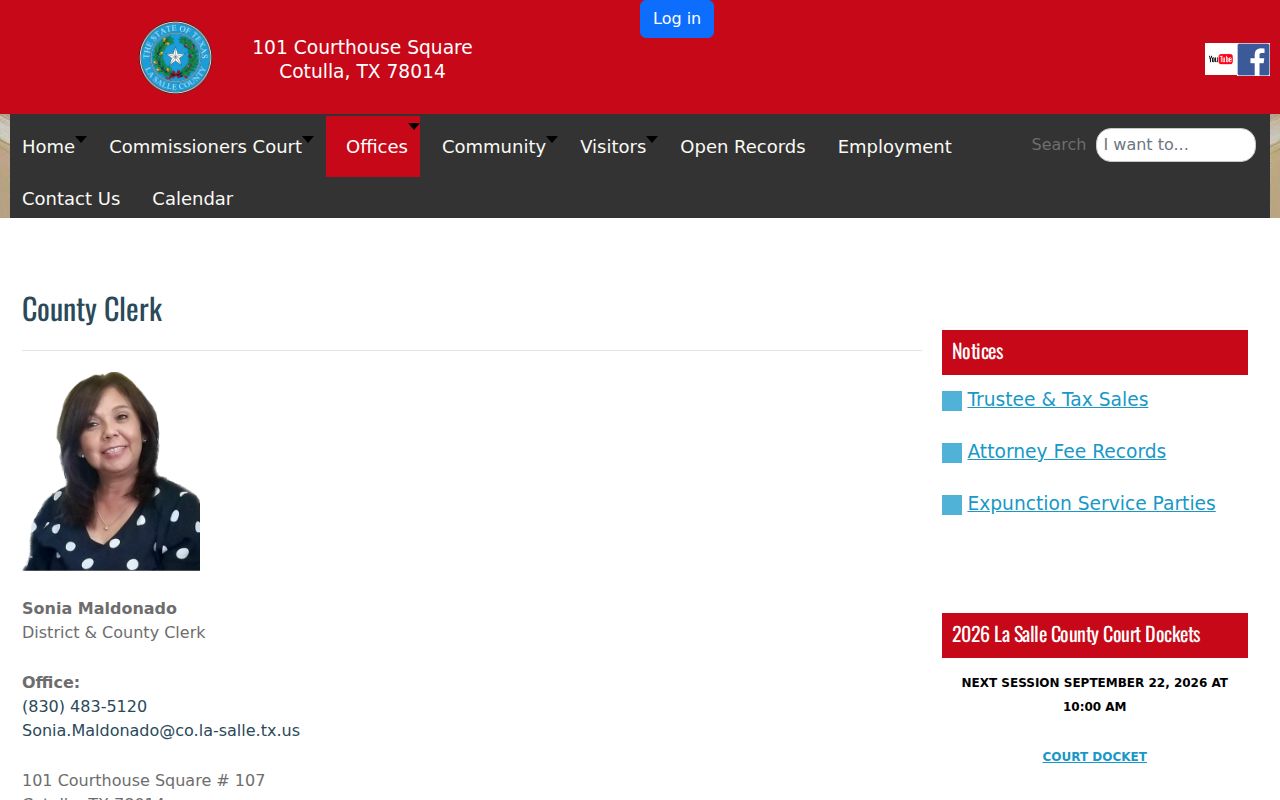Expand the Home menu dropdown arrow
This screenshot has width=1280, height=800.
pyautogui.click(x=81, y=139)
